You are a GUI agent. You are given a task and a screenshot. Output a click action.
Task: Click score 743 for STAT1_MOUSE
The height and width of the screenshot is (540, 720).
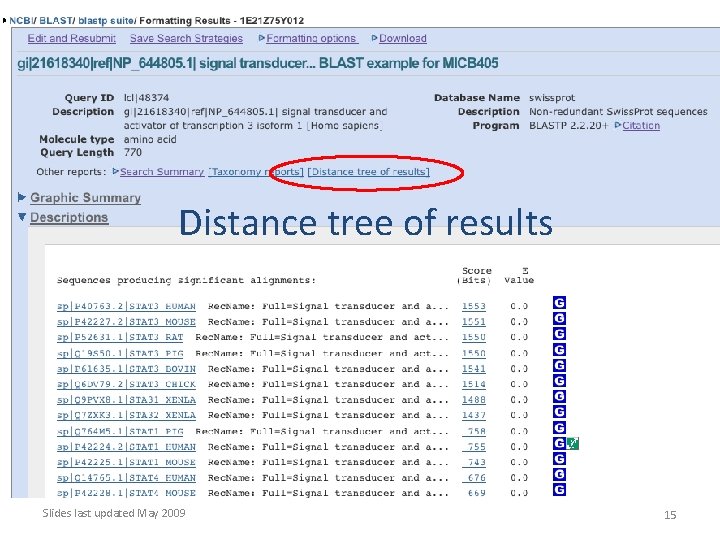474,462
